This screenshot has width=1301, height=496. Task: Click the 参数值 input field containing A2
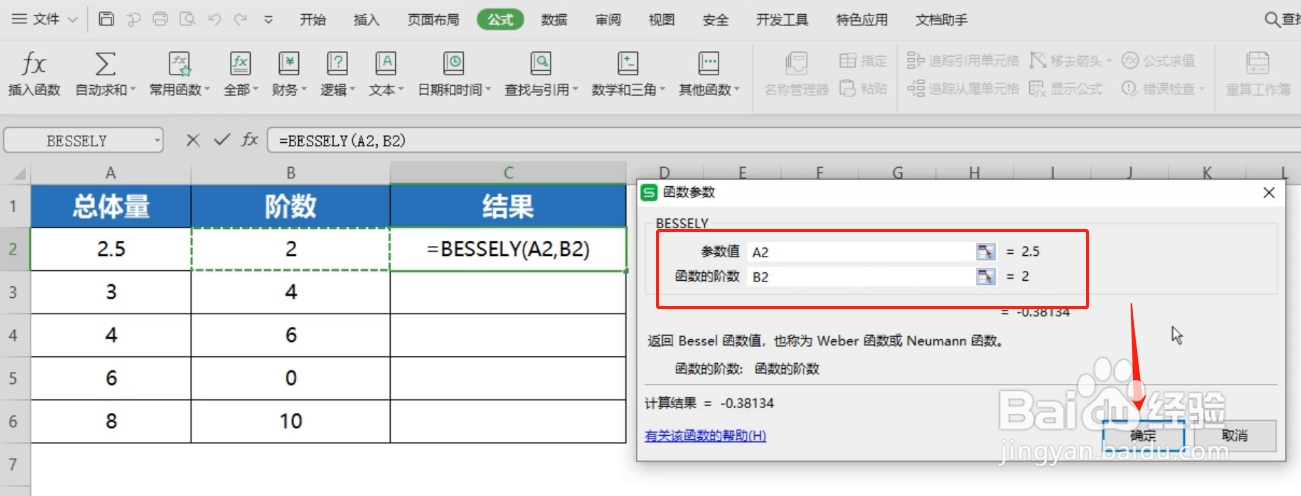[x=860, y=251]
